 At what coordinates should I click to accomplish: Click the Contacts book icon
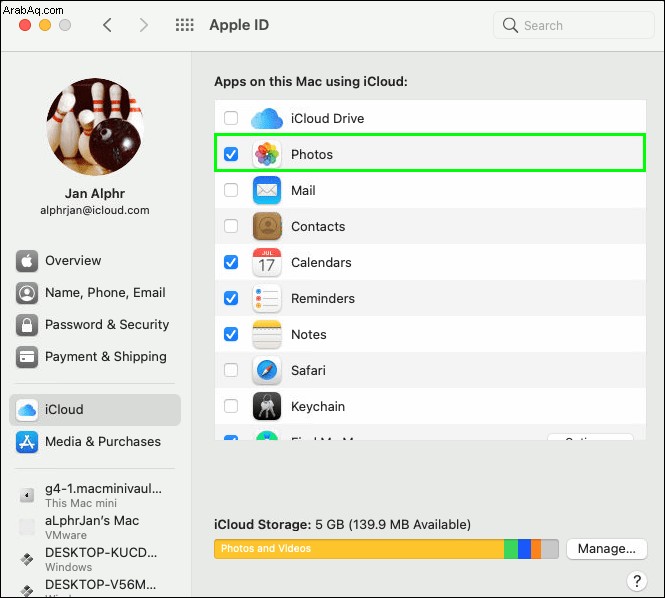pos(267,226)
